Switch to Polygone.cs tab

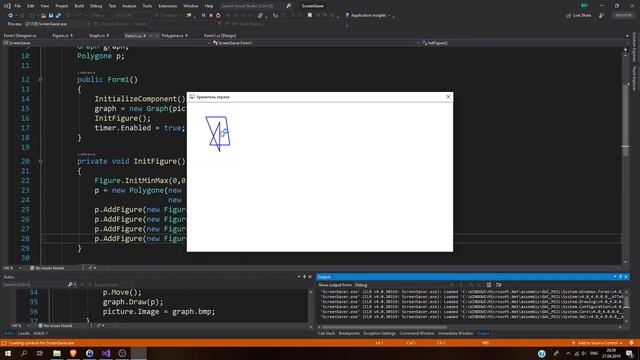click(x=175, y=36)
